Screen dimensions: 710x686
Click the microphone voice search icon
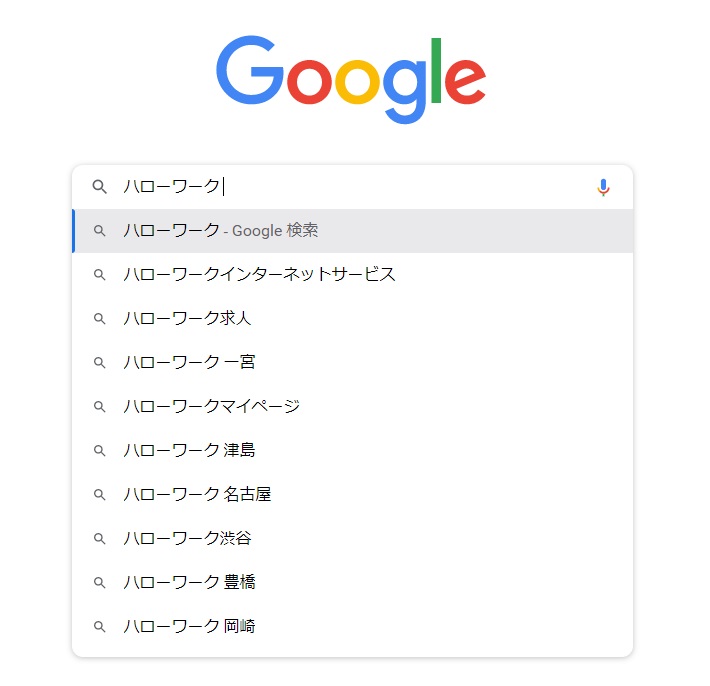click(x=603, y=187)
